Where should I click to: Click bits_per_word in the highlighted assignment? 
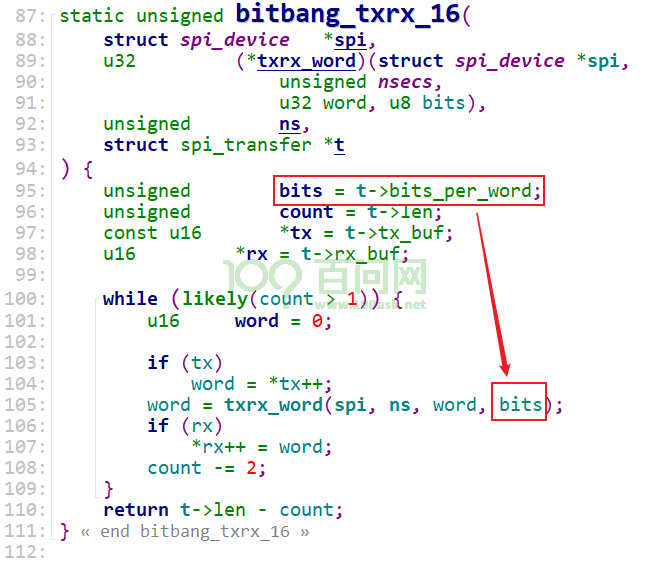tap(460, 191)
